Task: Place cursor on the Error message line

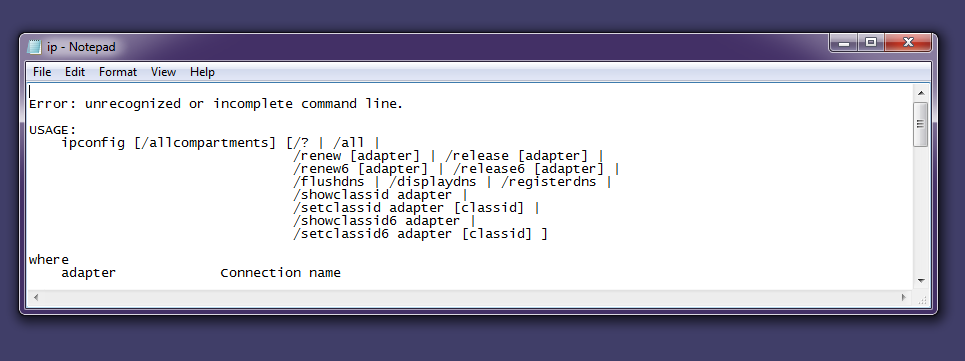Action: 215,104
